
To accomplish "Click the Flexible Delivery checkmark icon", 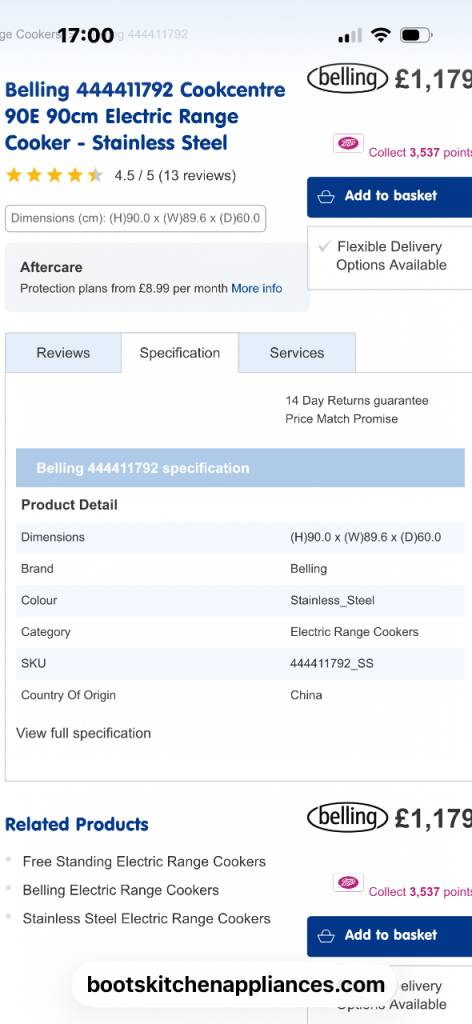I will pos(324,246).
